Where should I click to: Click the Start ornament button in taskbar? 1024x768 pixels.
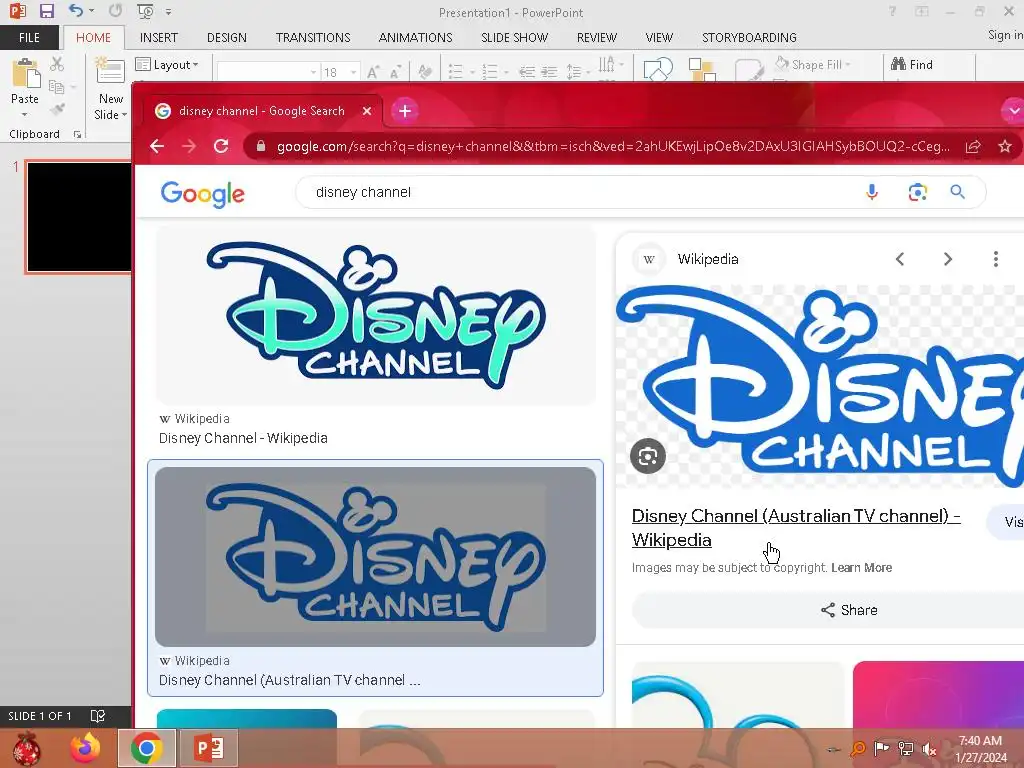pos(26,748)
